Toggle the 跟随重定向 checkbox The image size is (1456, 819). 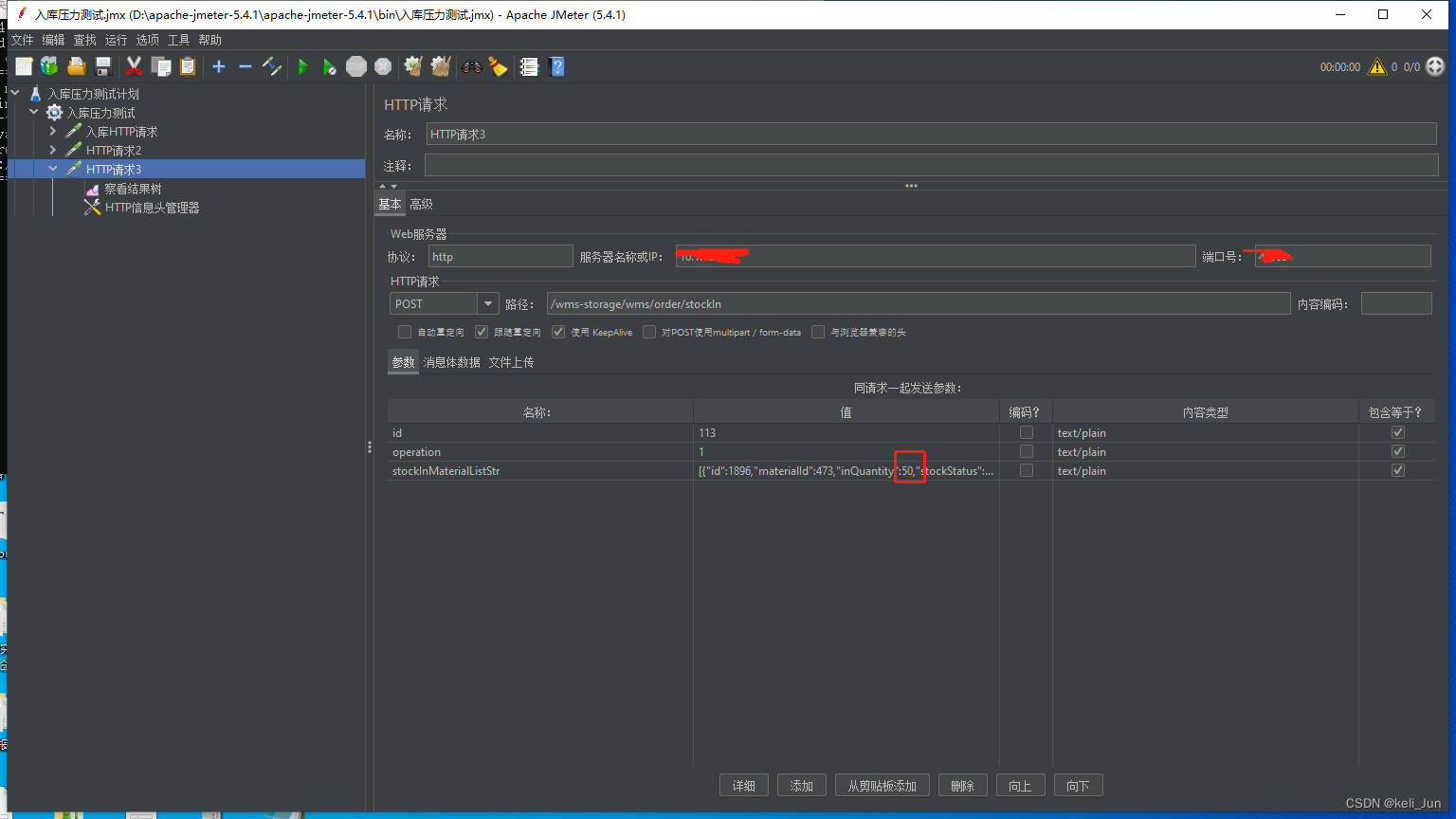pyautogui.click(x=482, y=332)
